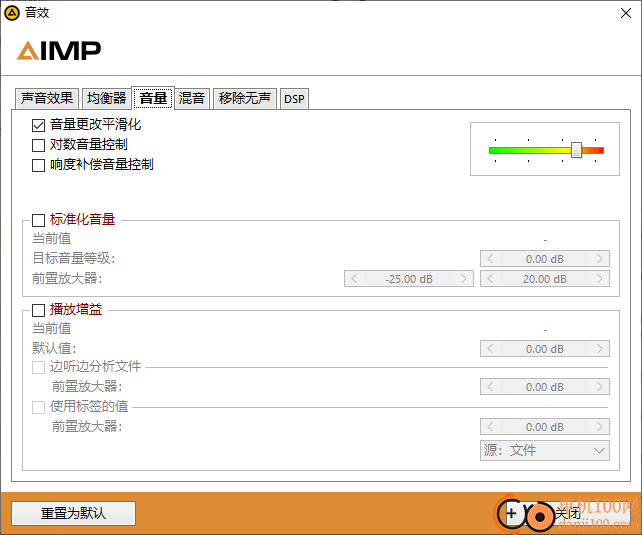Increase 边听边分析文件 前置放大器 value
Image resolution: width=642 pixels, height=535 pixels.
point(600,386)
